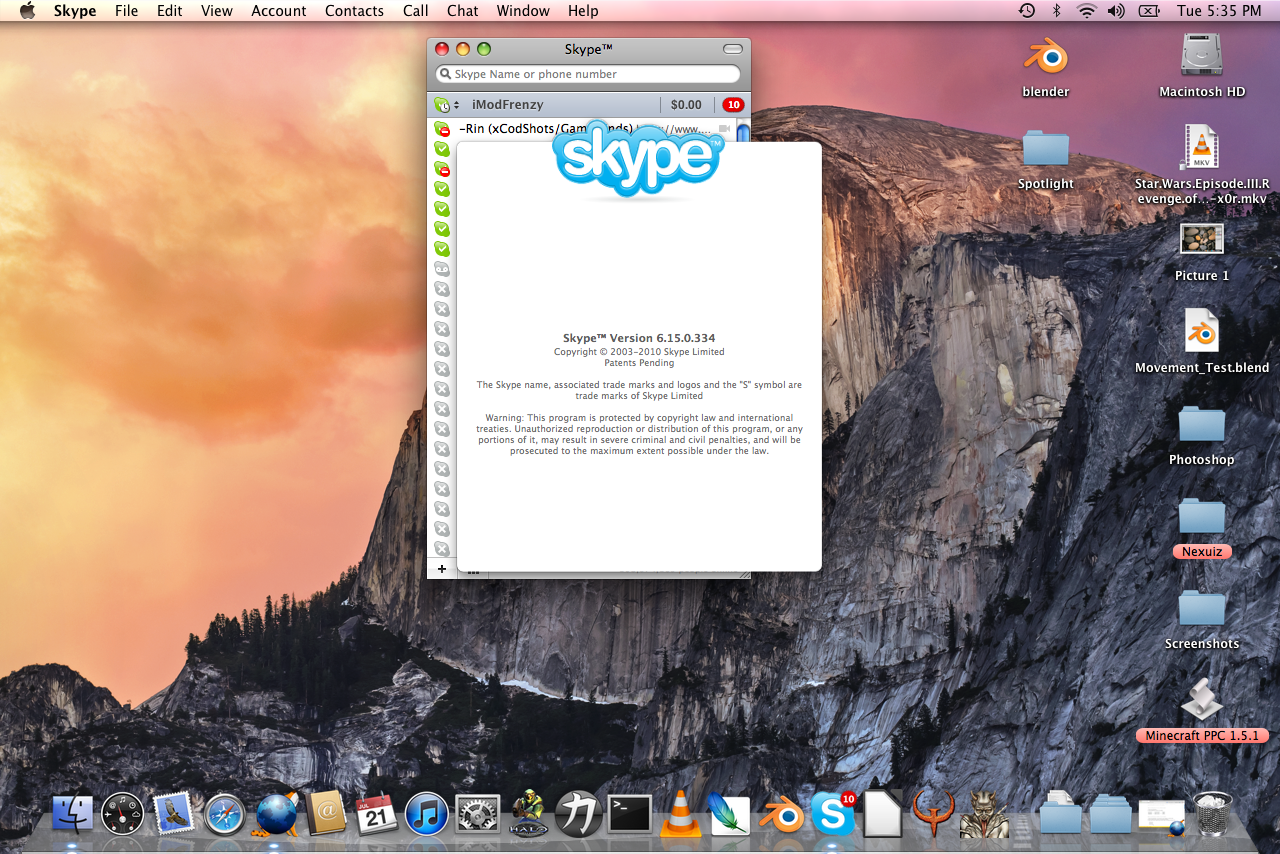Open the blank white document app in Dock
The height and width of the screenshot is (854, 1280).
pyautogui.click(x=884, y=813)
